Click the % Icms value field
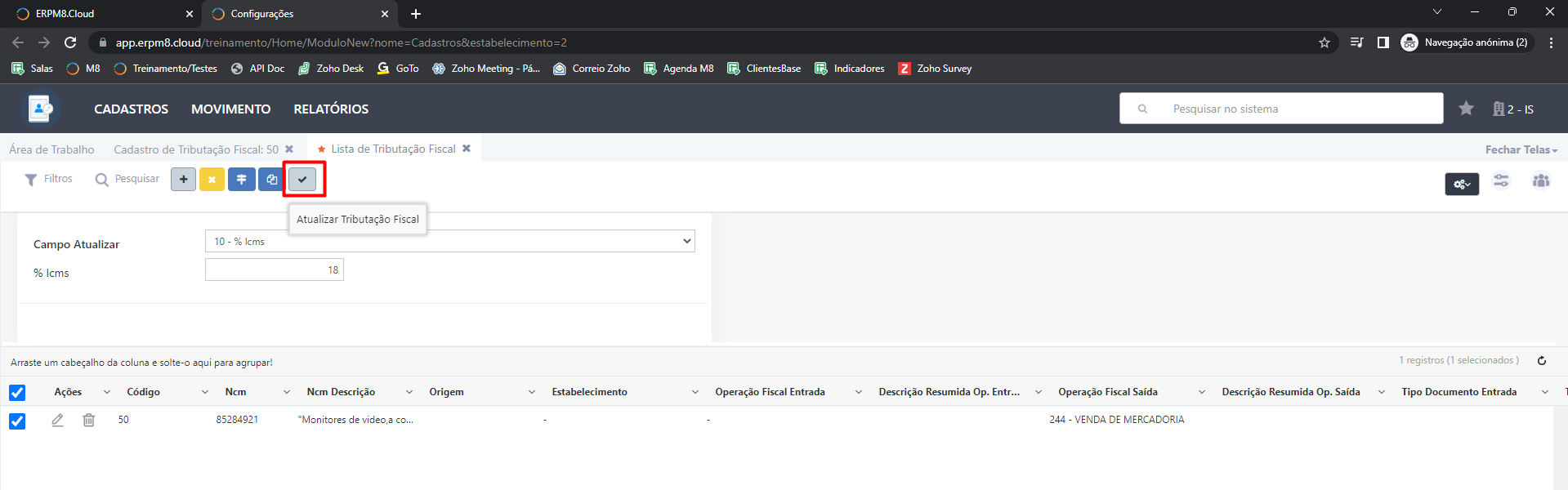 tap(274, 270)
